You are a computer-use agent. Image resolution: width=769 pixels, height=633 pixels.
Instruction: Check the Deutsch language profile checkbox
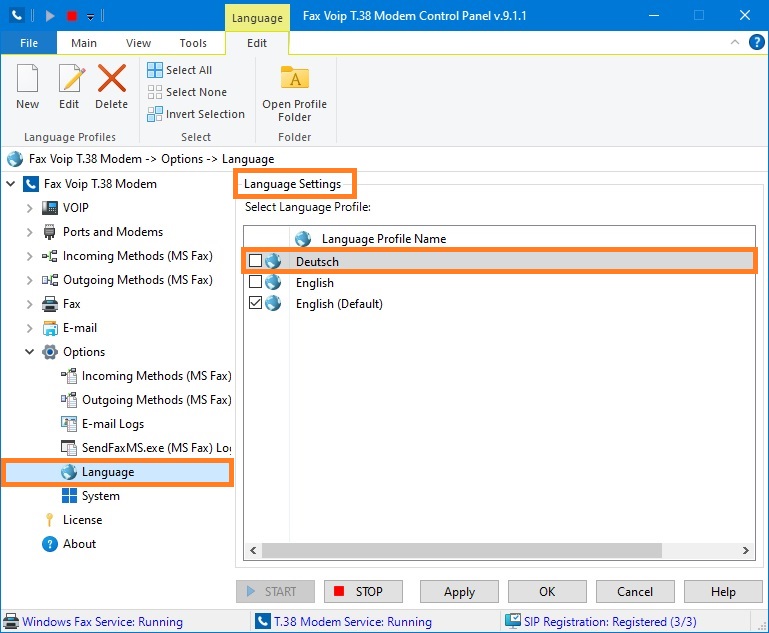click(x=255, y=260)
